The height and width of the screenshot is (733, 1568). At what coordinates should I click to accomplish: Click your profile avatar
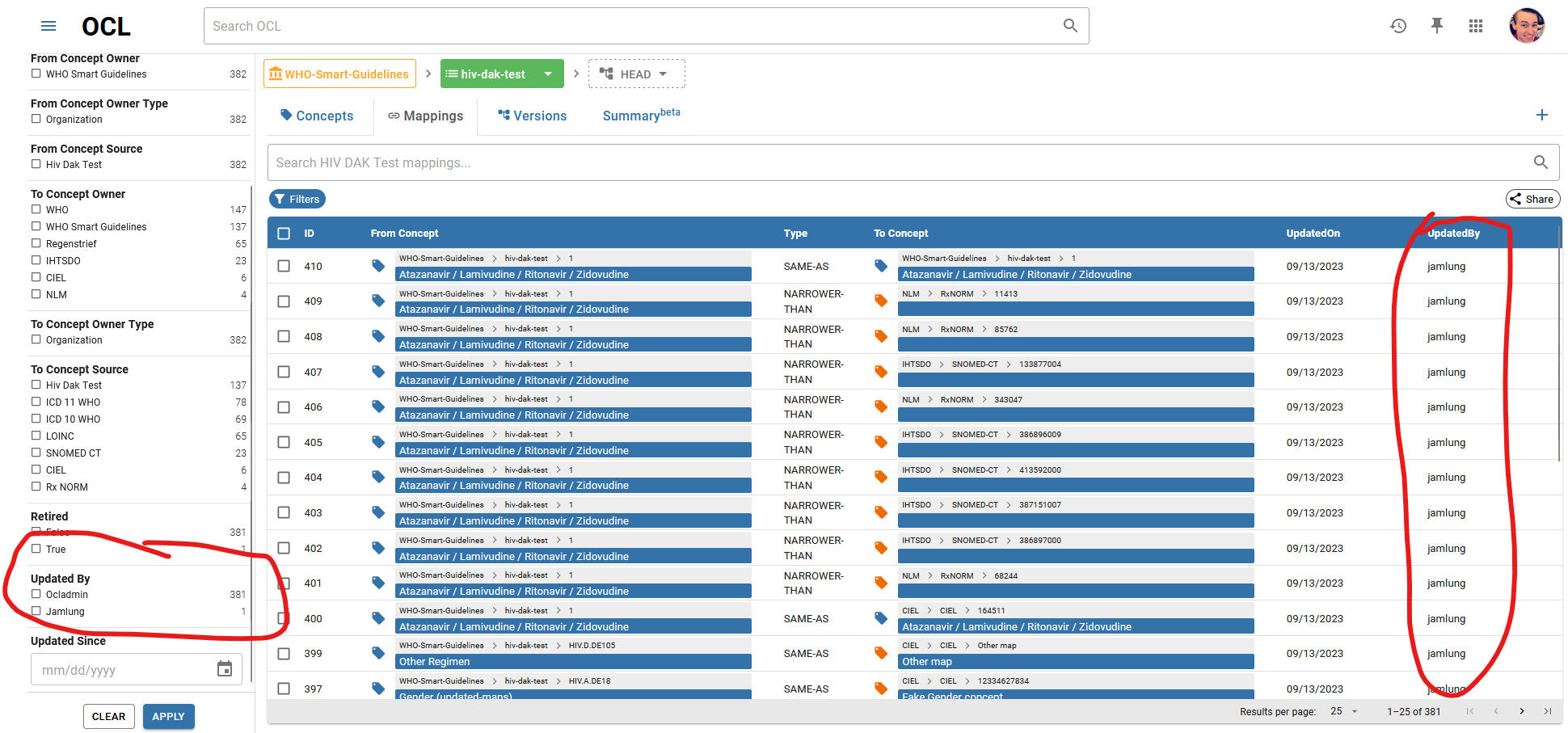1528,25
